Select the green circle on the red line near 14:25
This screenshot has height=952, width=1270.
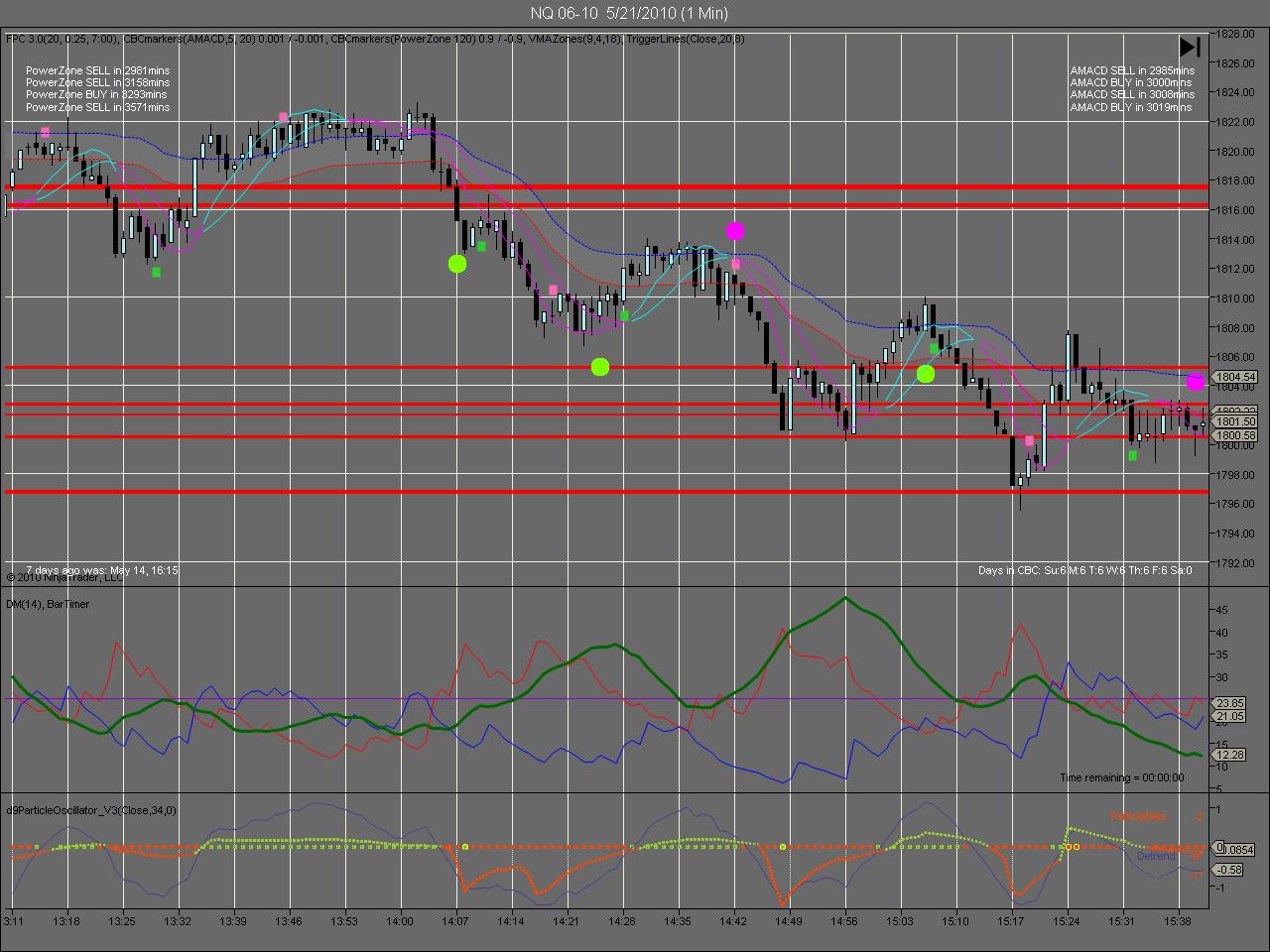[599, 367]
